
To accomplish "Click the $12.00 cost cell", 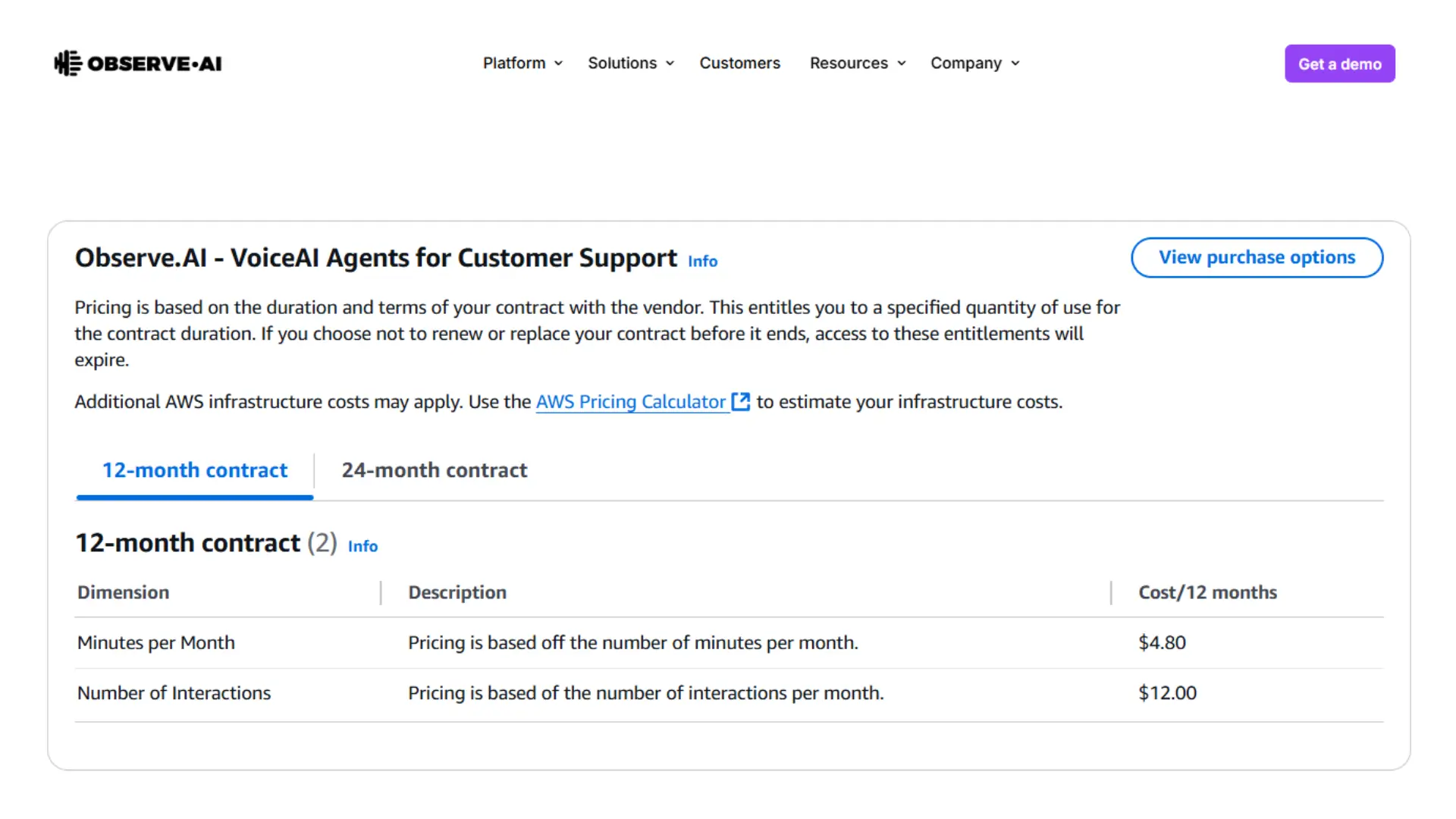I will [1167, 693].
